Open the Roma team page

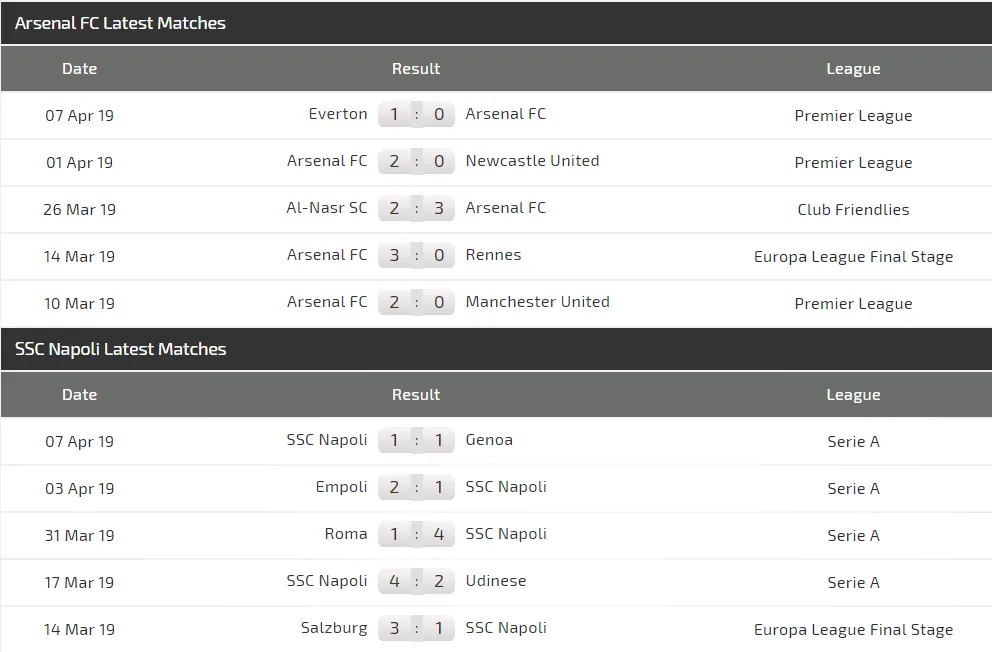(x=346, y=534)
